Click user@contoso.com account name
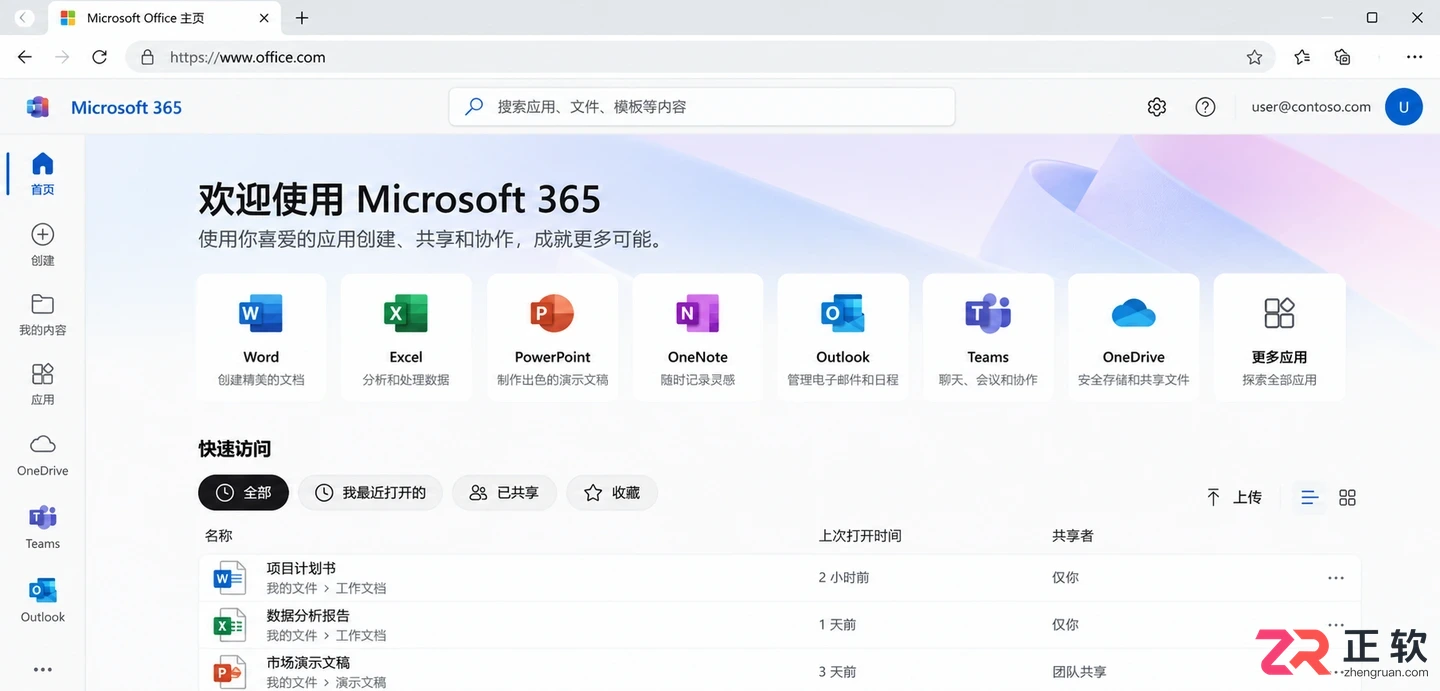Image resolution: width=1440 pixels, height=691 pixels. (x=1311, y=107)
